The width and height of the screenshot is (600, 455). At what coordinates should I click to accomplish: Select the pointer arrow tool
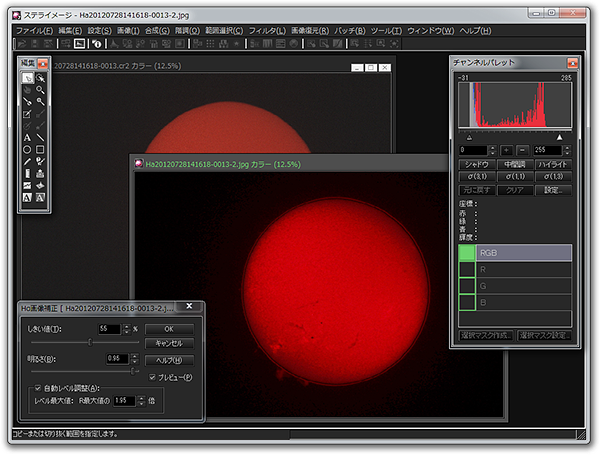coord(27,78)
